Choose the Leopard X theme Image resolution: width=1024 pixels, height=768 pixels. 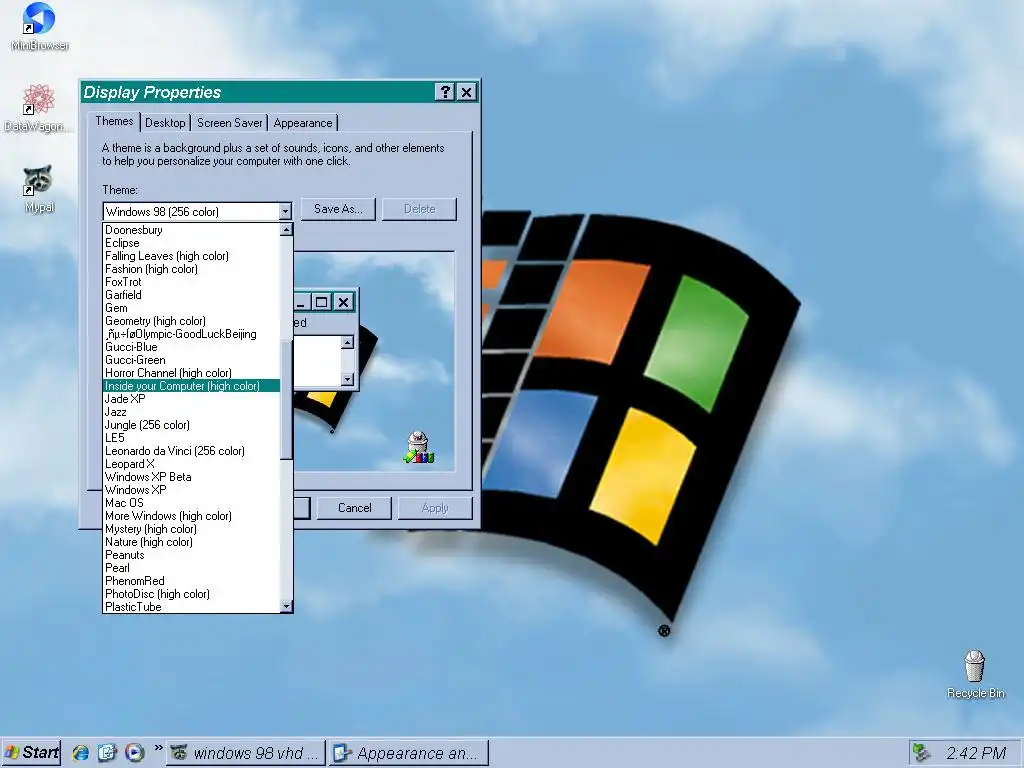pyautogui.click(x=192, y=464)
